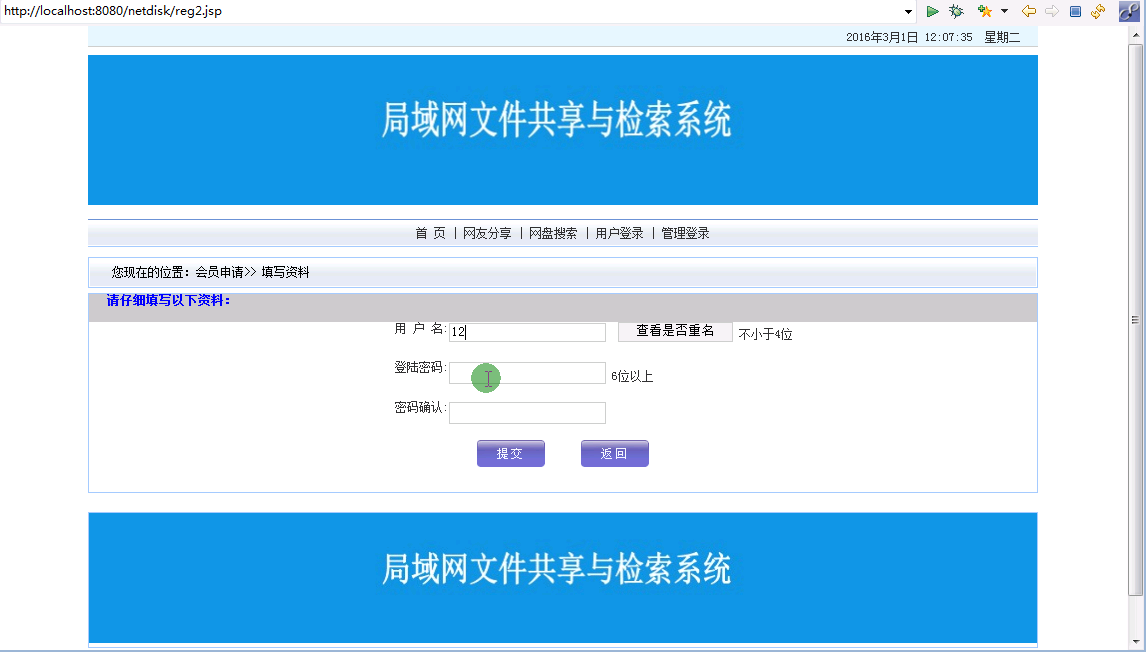Open the favorites dropdown arrow
This screenshot has height=652, width=1146.
pyautogui.click(x=1004, y=12)
